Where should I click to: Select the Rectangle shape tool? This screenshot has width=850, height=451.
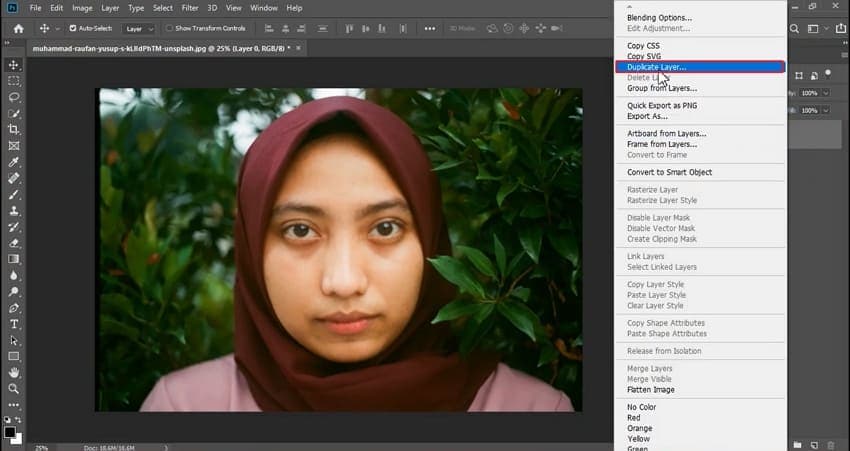[14, 357]
